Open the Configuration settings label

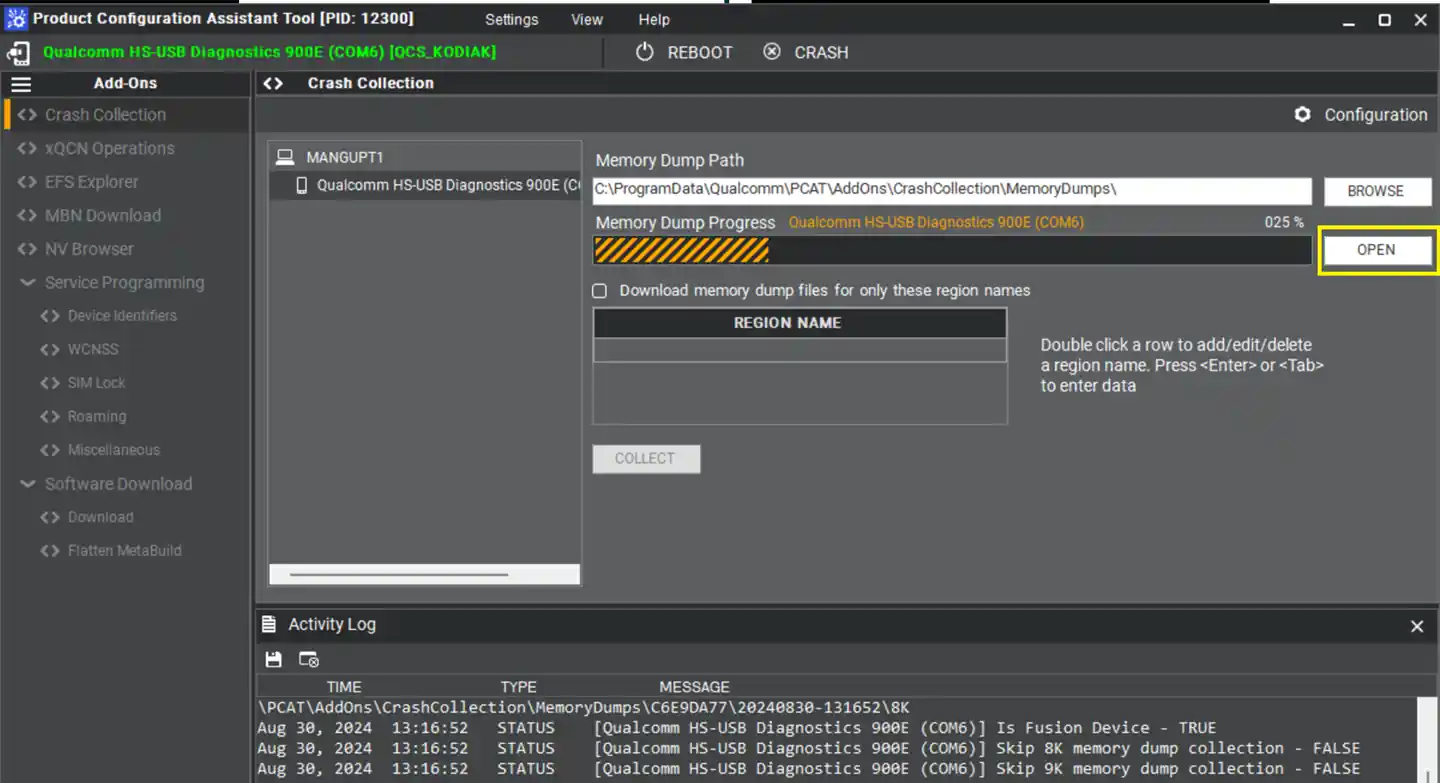1376,115
